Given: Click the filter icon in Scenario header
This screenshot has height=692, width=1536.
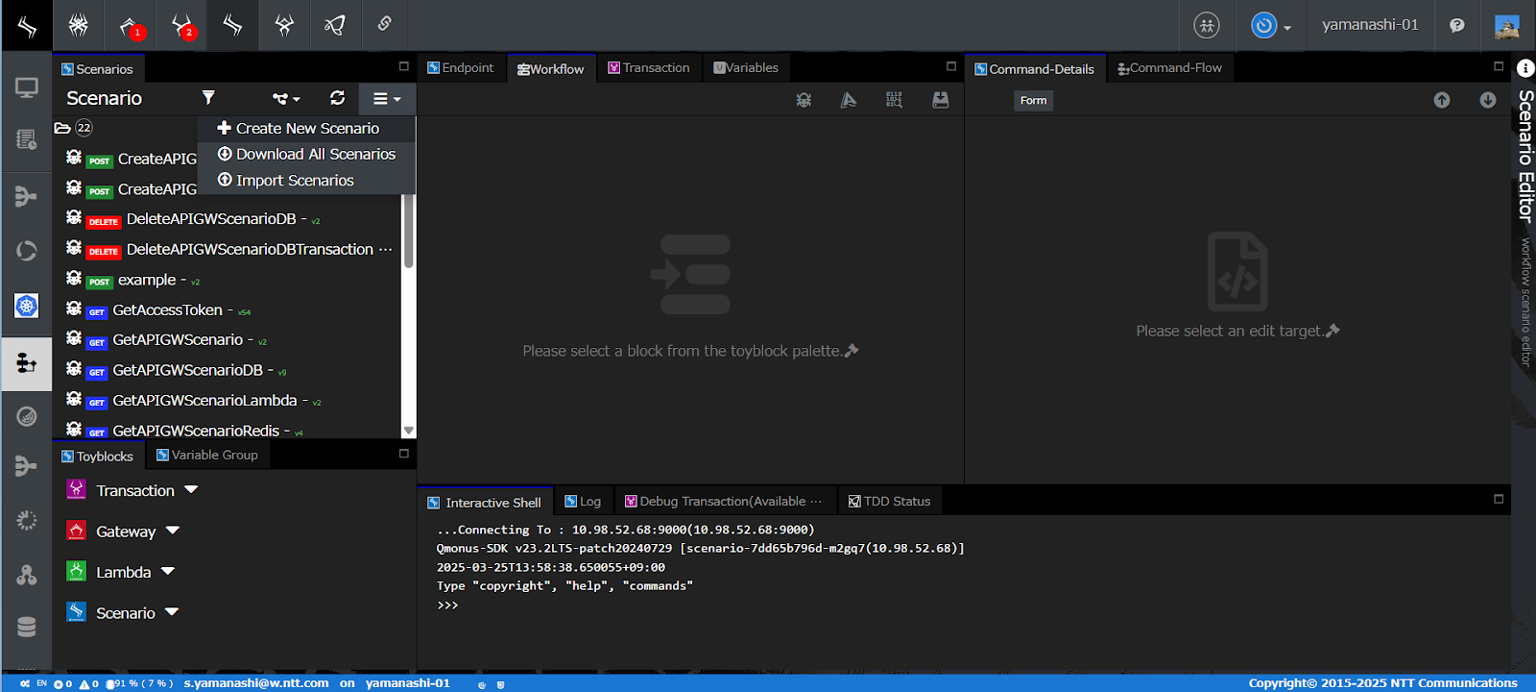Looking at the screenshot, I should click(208, 98).
